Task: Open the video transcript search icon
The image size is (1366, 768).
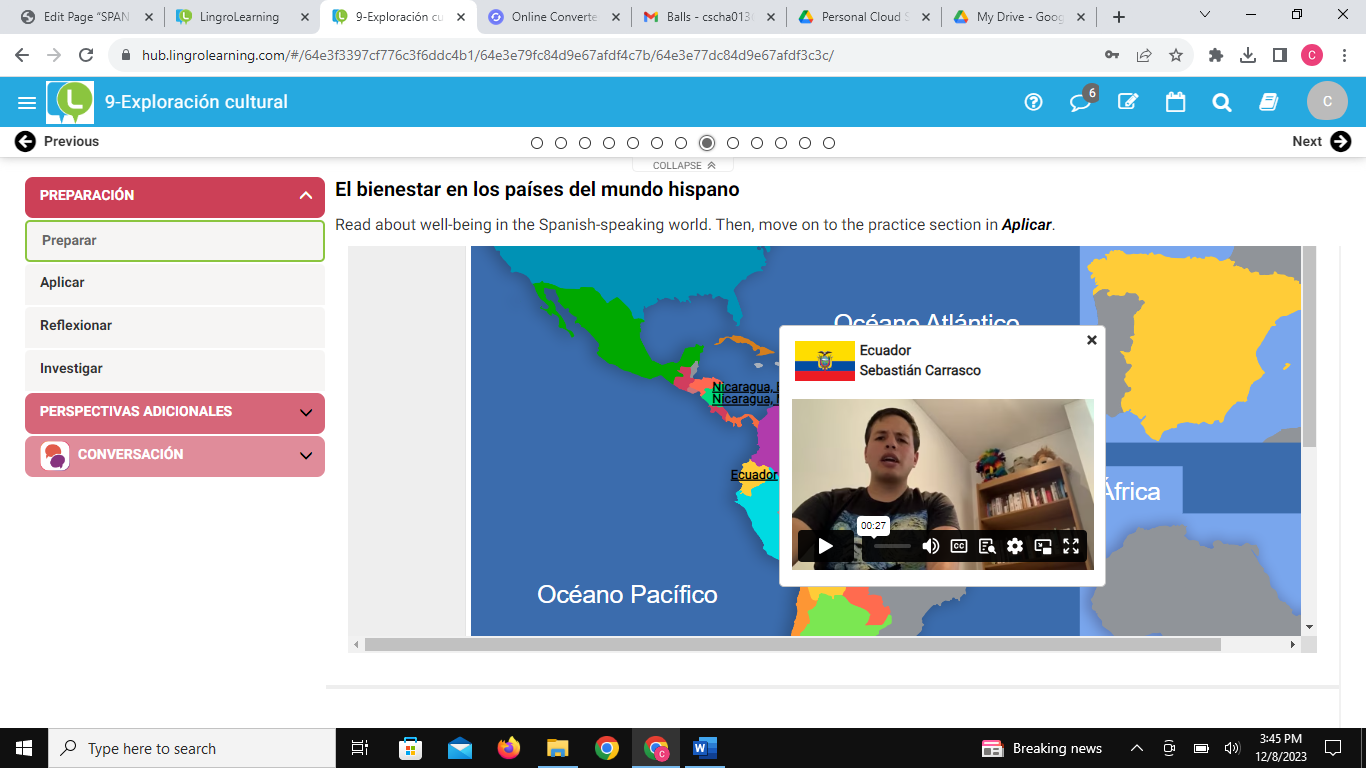Action: point(987,546)
